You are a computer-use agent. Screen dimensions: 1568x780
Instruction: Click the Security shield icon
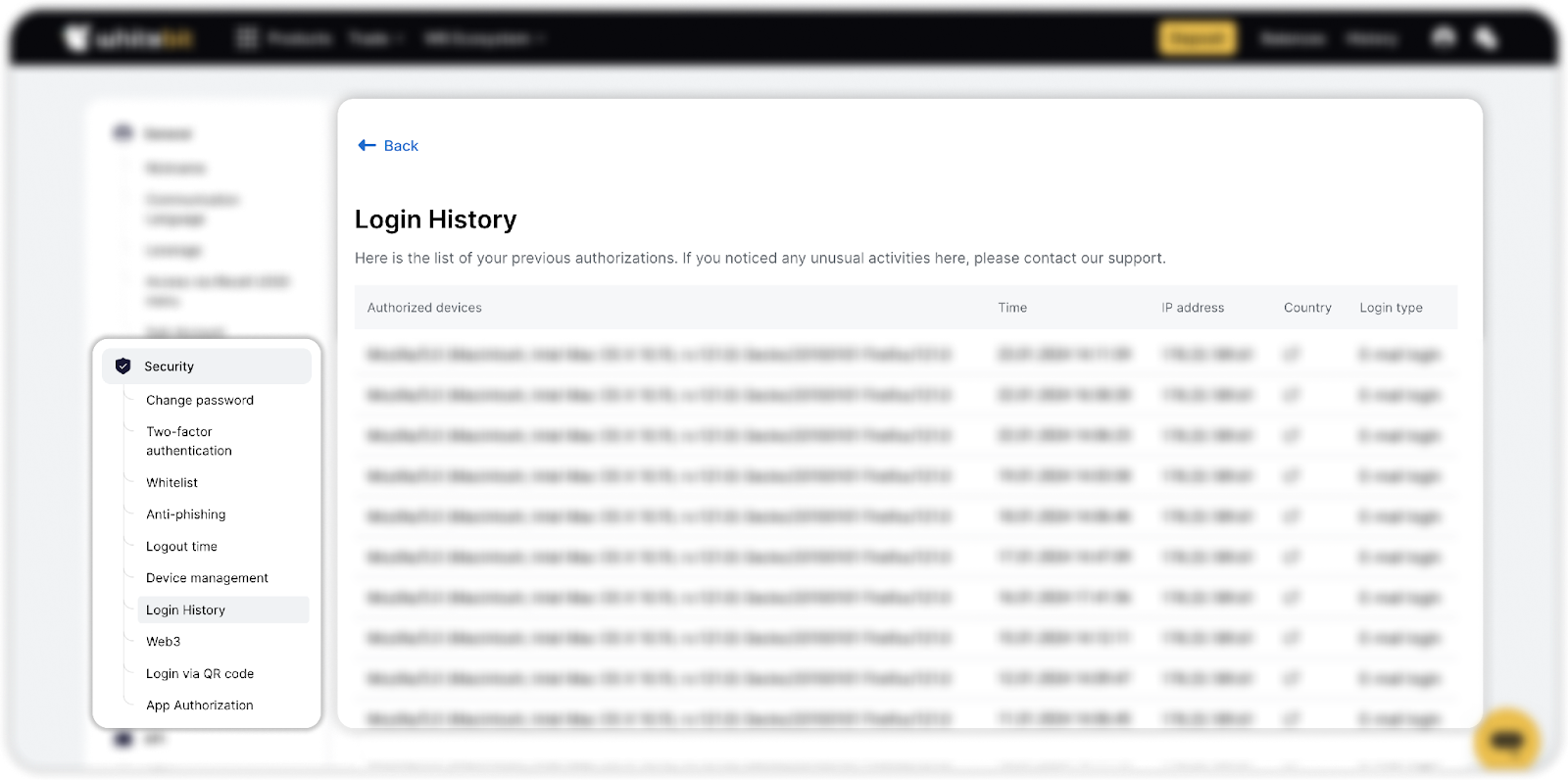[122, 366]
